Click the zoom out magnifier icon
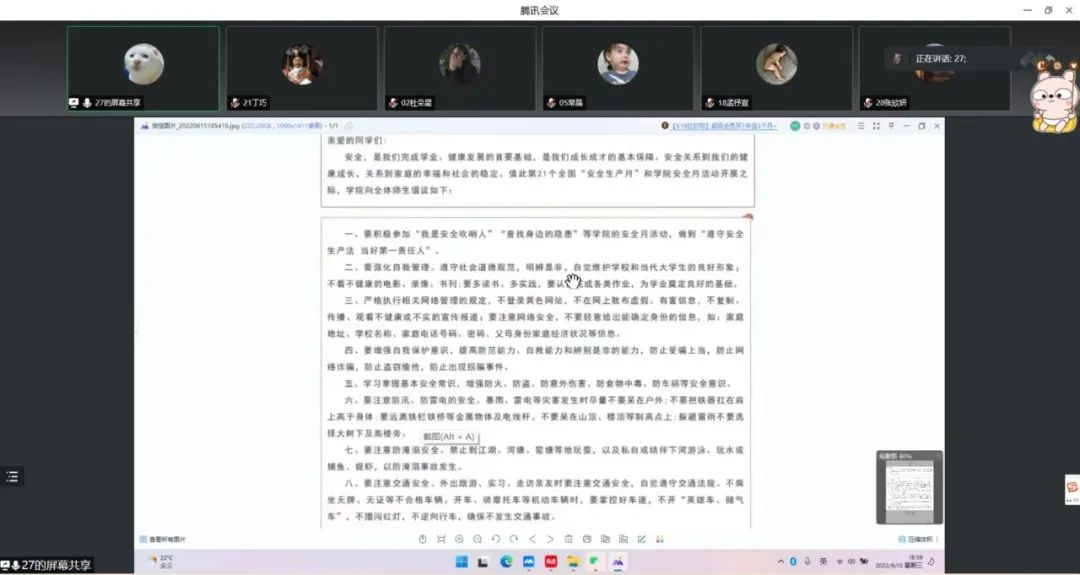1080x575 pixels. pyautogui.click(x=477, y=539)
